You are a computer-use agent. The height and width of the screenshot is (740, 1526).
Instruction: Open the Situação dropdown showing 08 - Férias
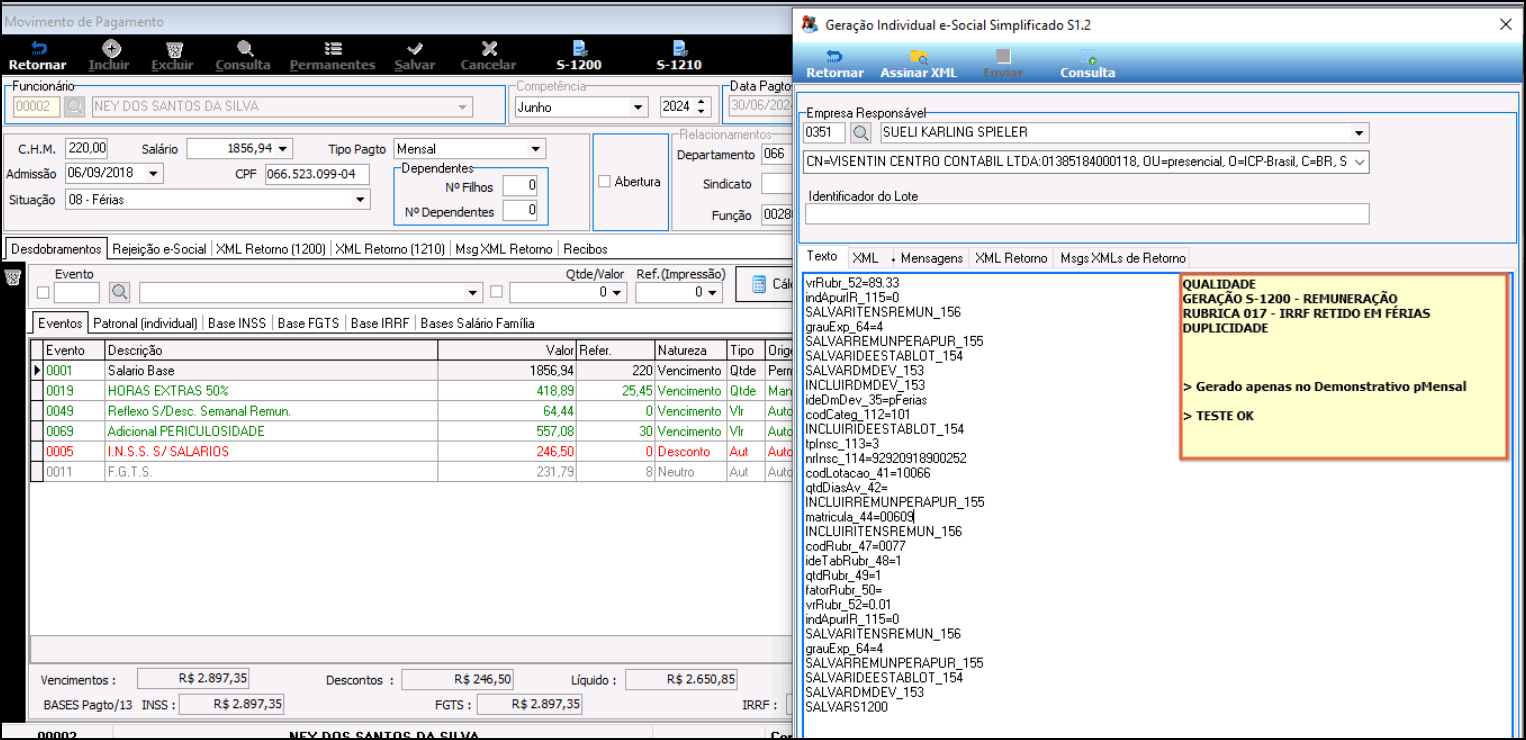pos(361,200)
